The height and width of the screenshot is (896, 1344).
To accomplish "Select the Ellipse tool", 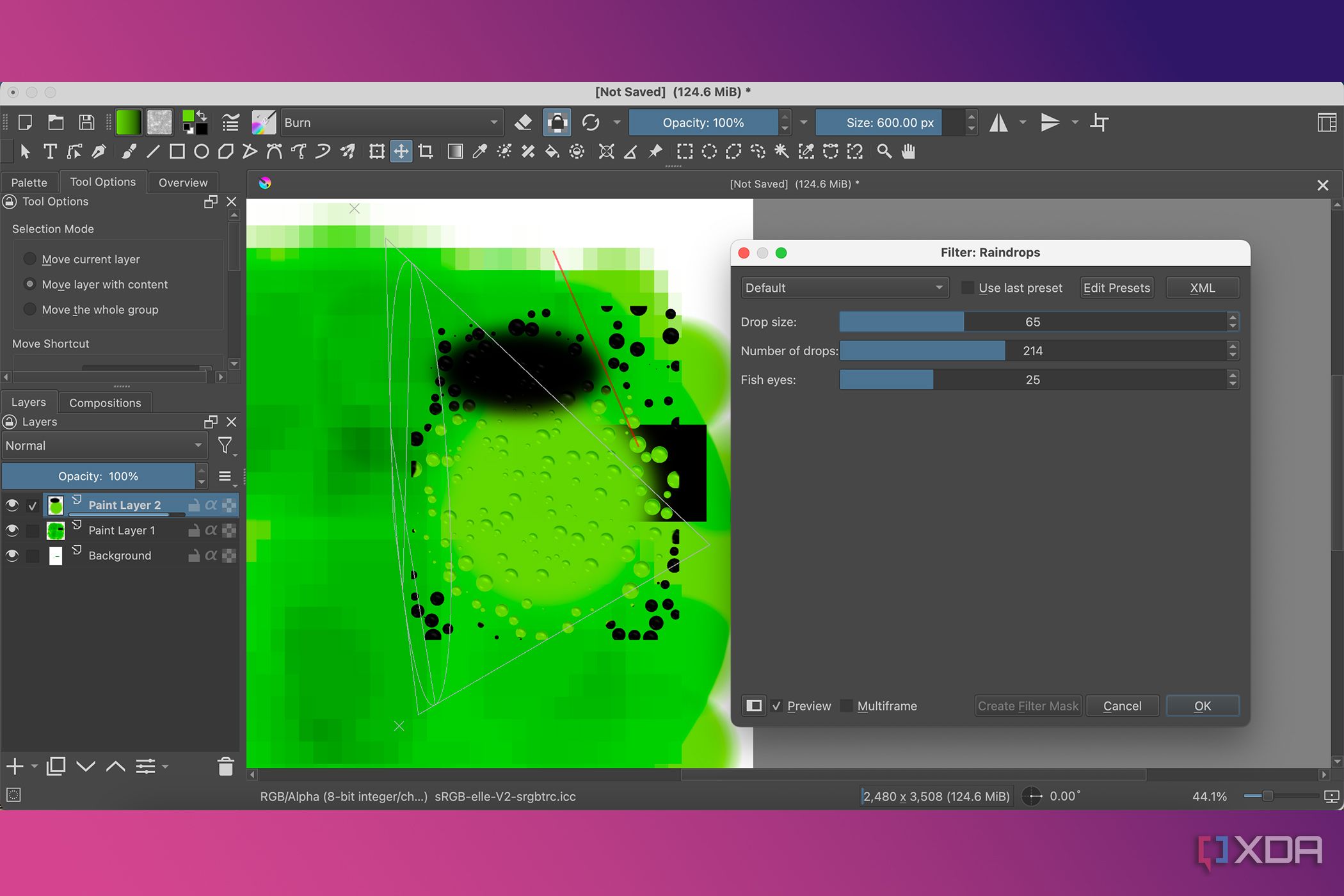I will 202,152.
